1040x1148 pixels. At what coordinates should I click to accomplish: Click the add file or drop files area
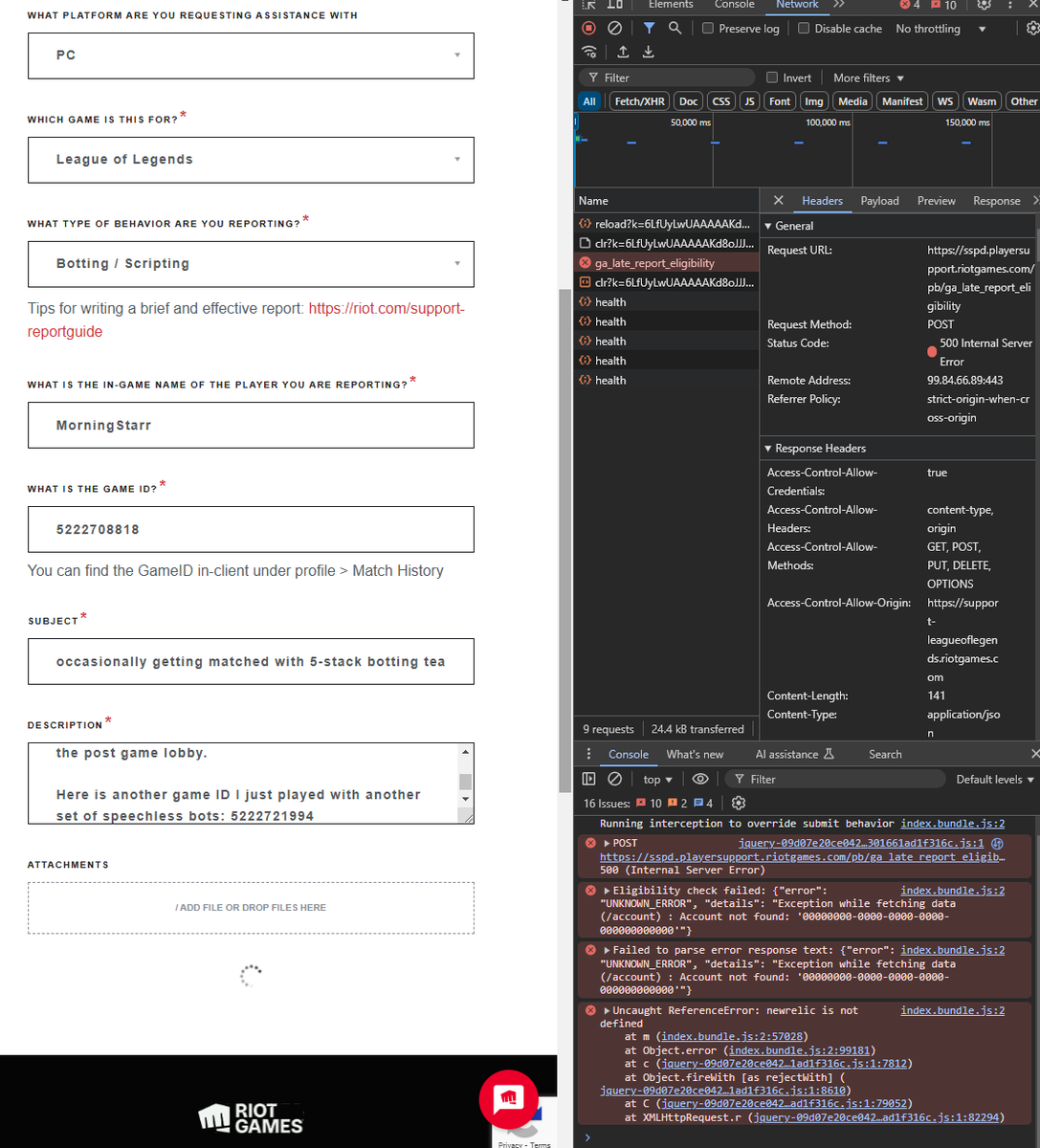(251, 908)
